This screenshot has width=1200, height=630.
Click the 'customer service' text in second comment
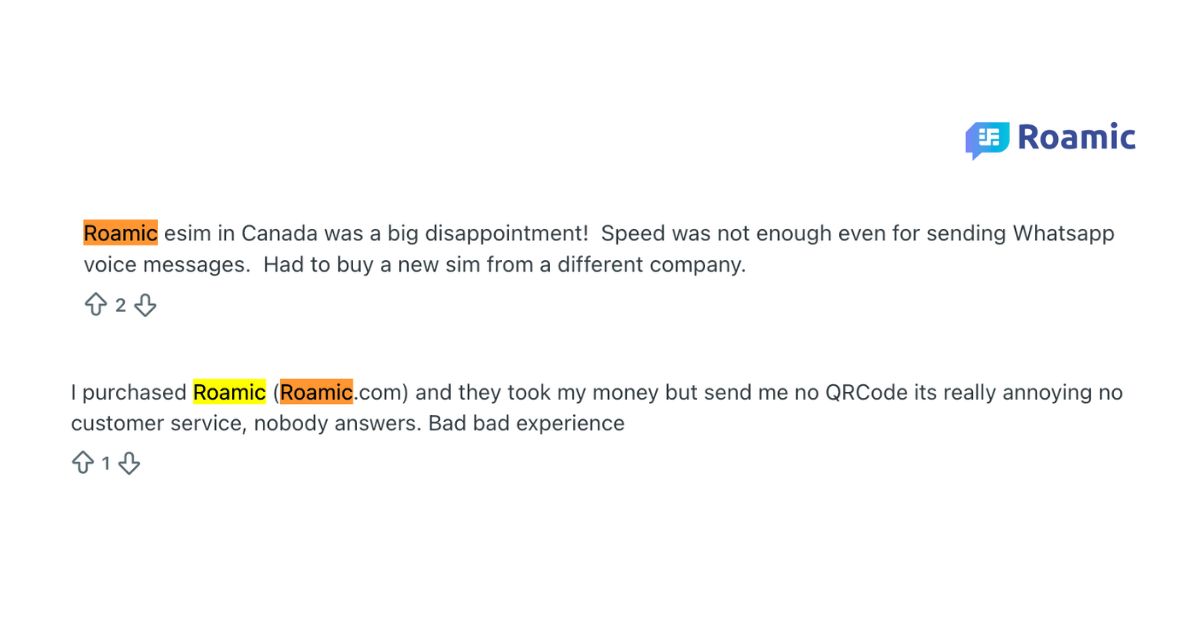coord(156,423)
